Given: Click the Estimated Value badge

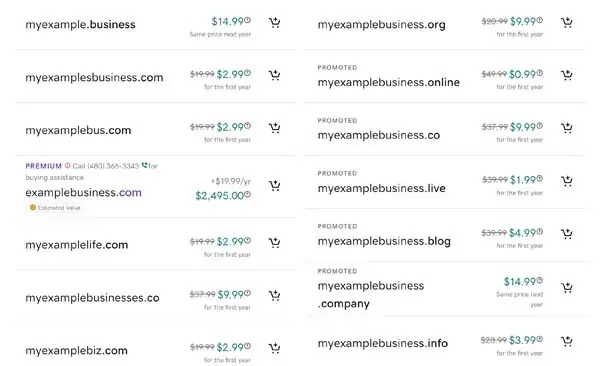Looking at the screenshot, I should tap(55, 208).
